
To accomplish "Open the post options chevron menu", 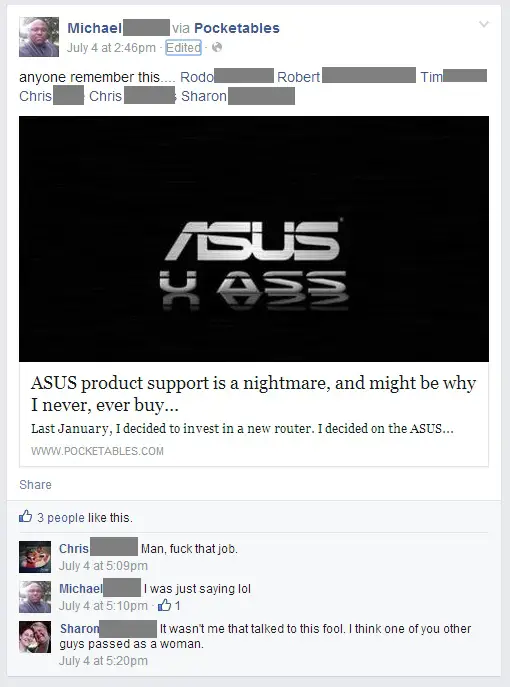I will pos(484,24).
